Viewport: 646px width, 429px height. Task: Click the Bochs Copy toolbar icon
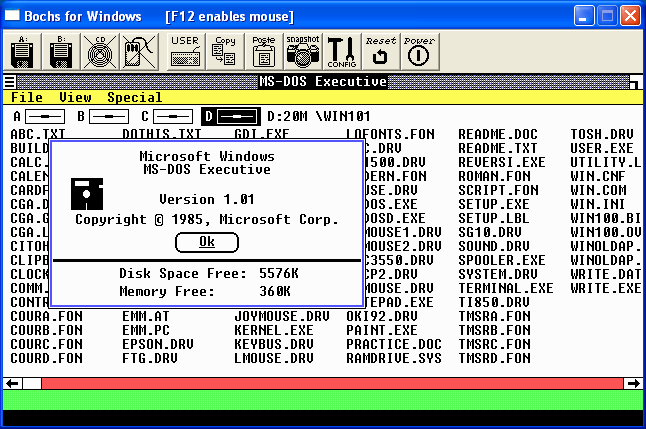coord(225,52)
